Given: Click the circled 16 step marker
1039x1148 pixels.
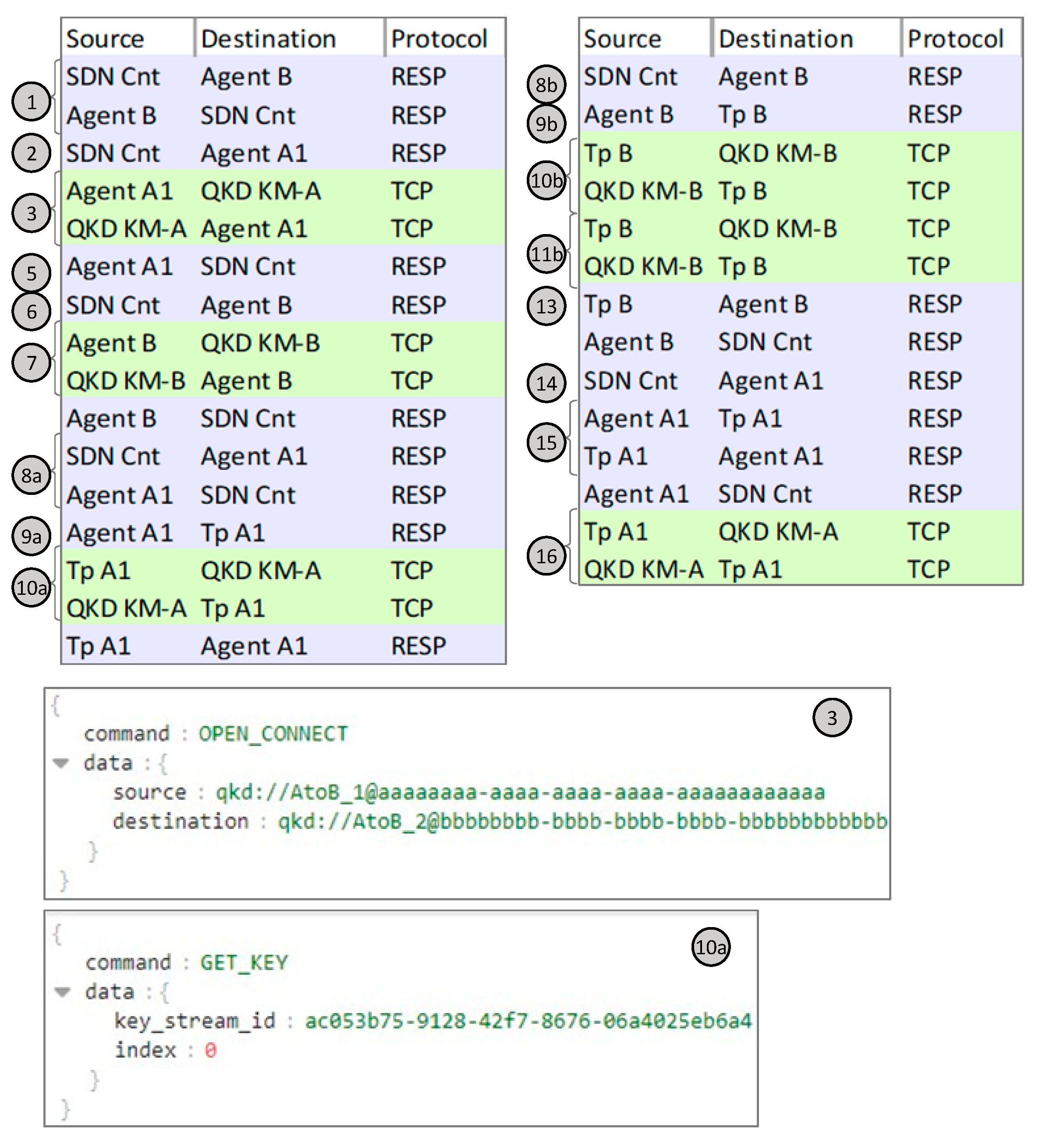Looking at the screenshot, I should (546, 556).
